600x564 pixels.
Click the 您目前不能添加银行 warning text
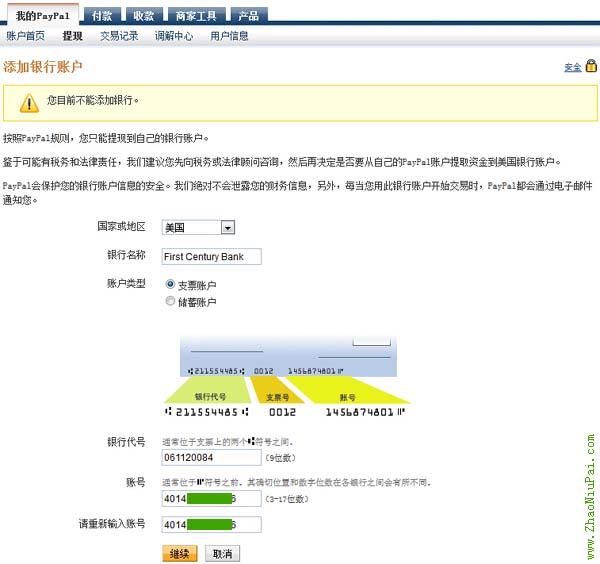click(93, 100)
